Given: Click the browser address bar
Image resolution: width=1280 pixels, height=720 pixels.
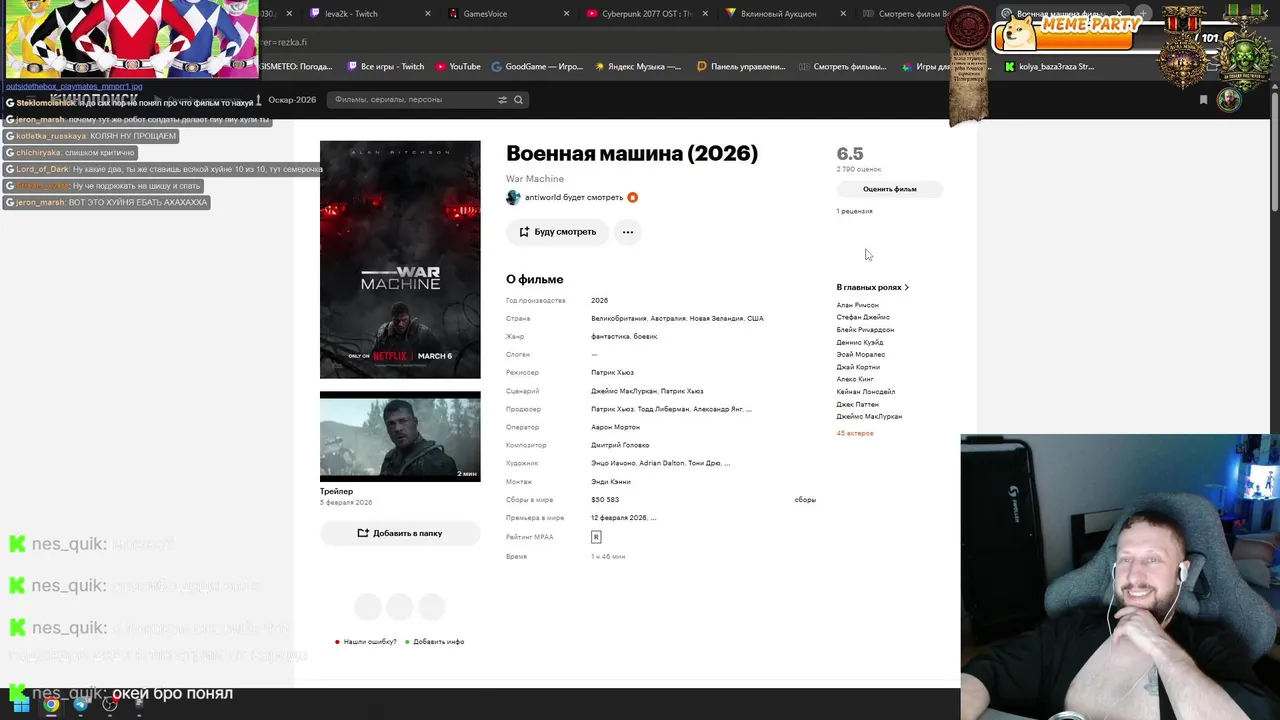Looking at the screenshot, I should tap(600, 42).
